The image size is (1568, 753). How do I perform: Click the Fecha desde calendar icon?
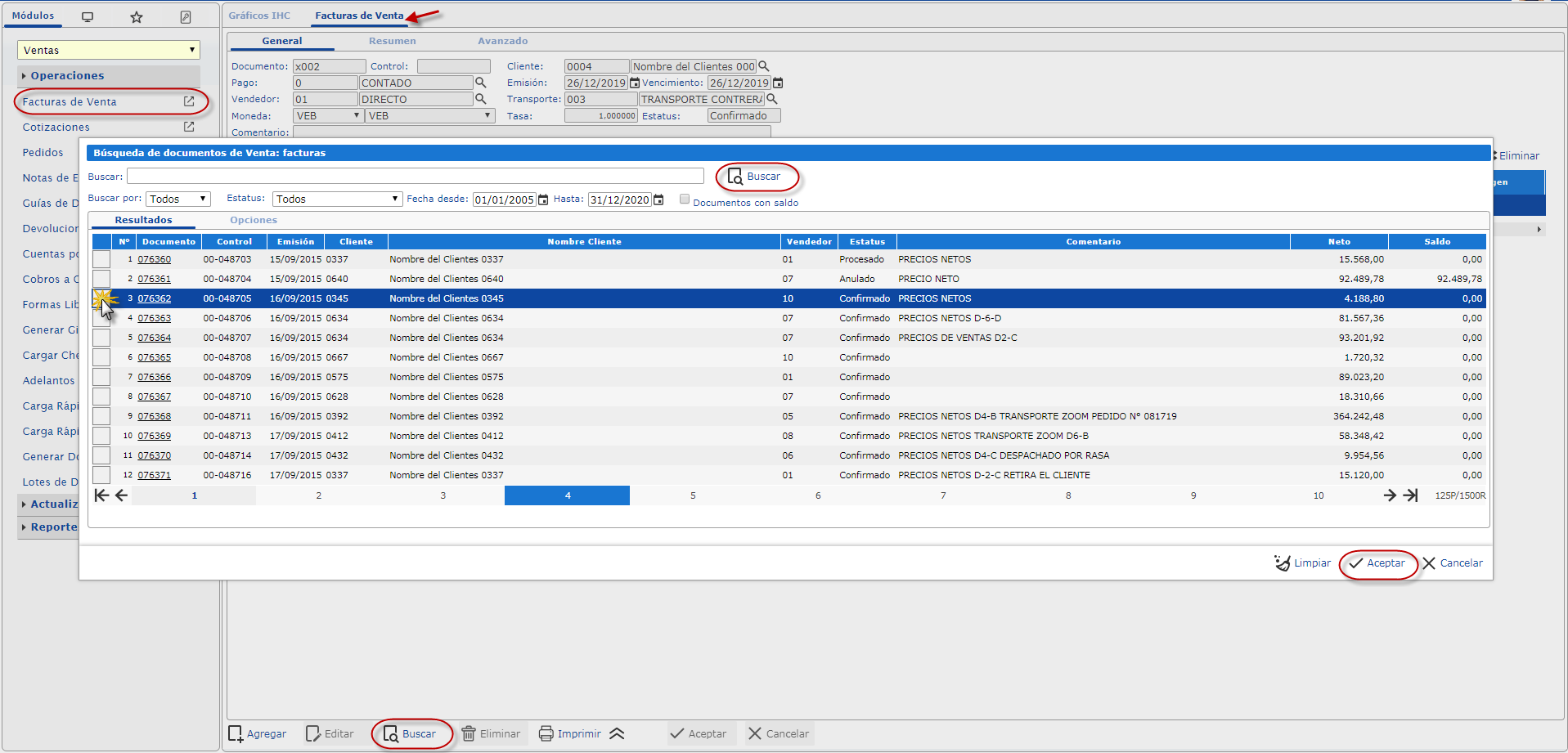coord(543,200)
